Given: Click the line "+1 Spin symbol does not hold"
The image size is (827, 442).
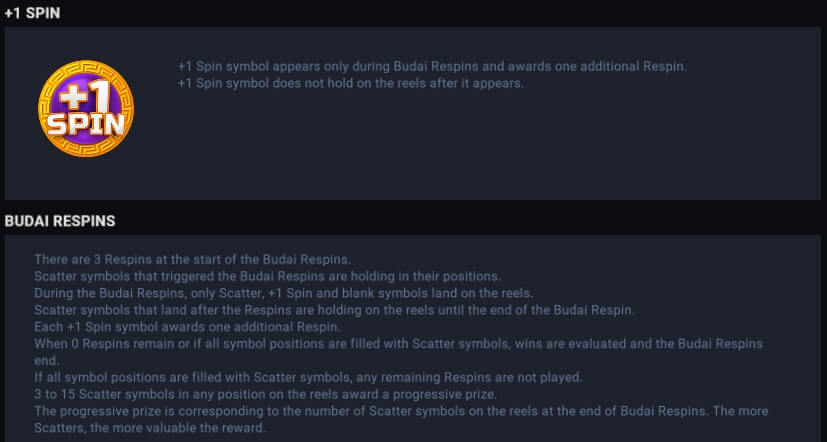Looking at the screenshot, I should click(351, 83).
